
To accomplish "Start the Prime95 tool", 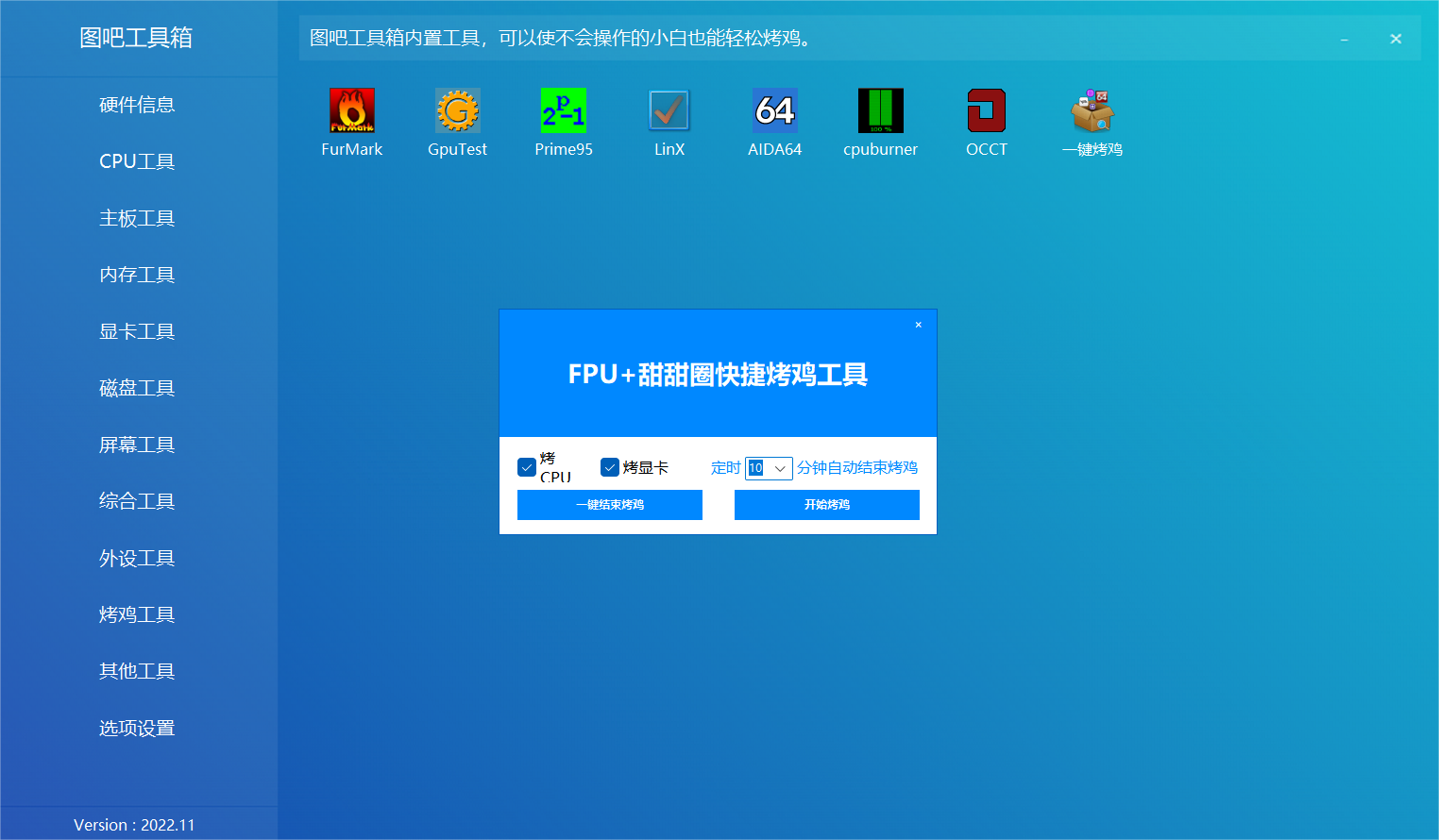I will [563, 111].
